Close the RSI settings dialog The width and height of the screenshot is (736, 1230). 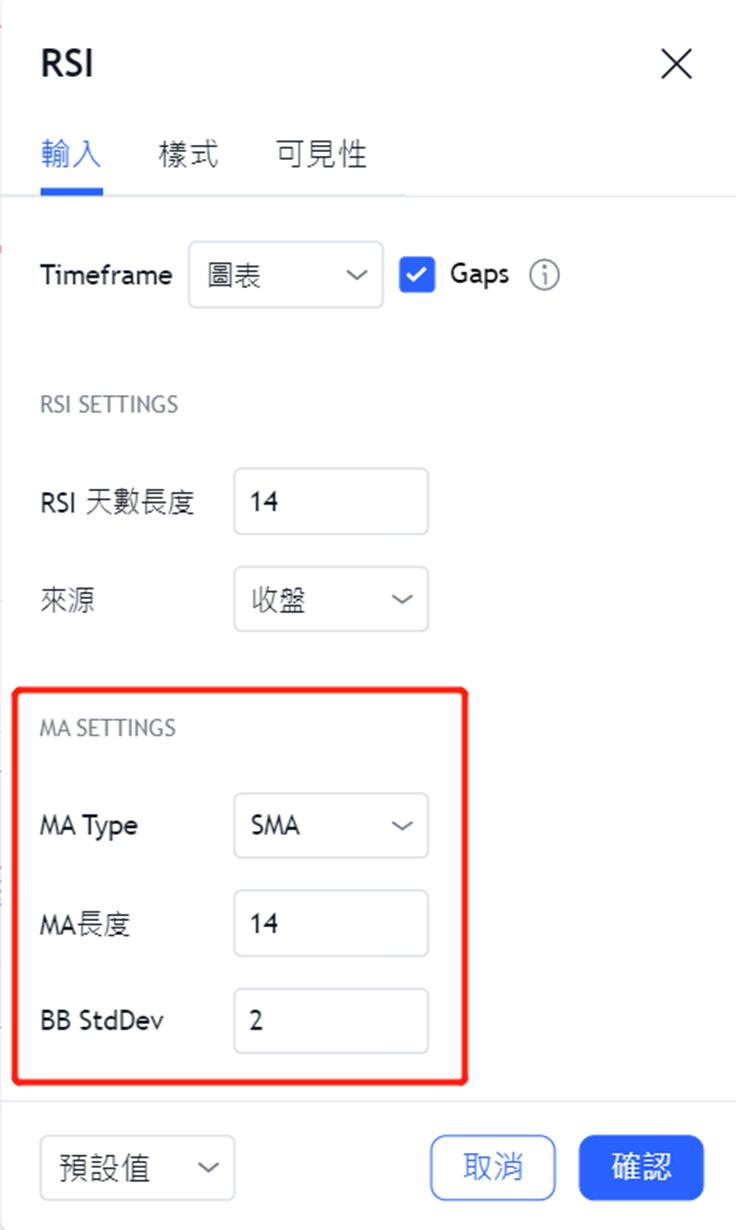(677, 64)
